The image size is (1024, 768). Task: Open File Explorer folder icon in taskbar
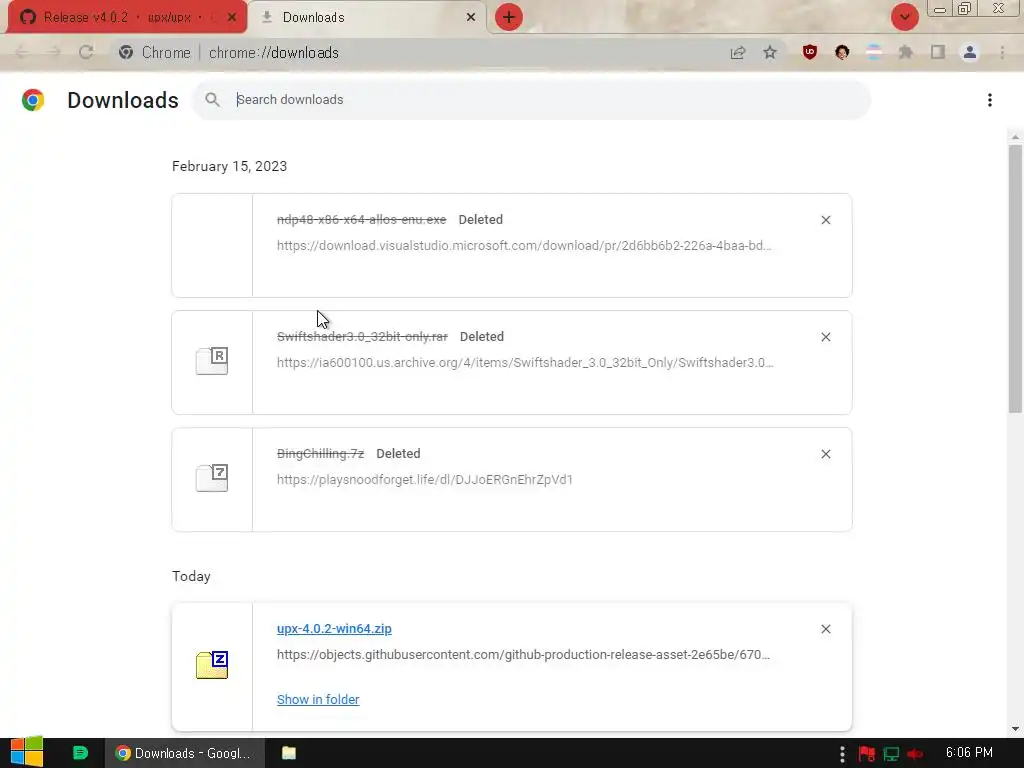coord(289,753)
